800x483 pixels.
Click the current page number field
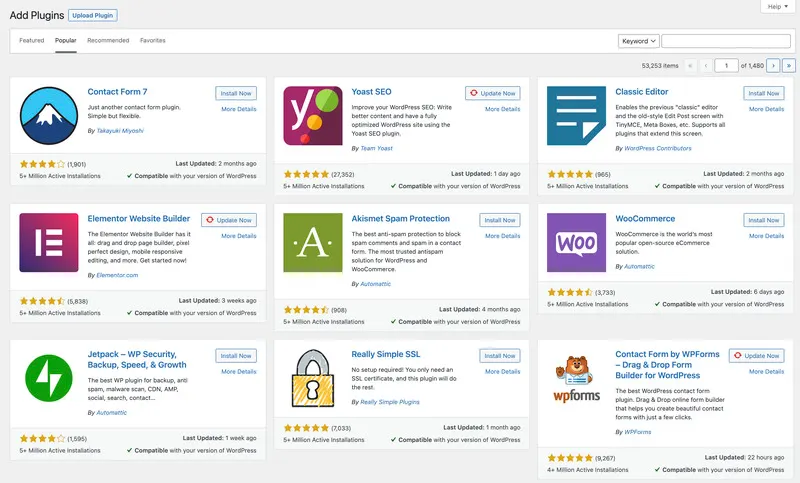[x=727, y=65]
